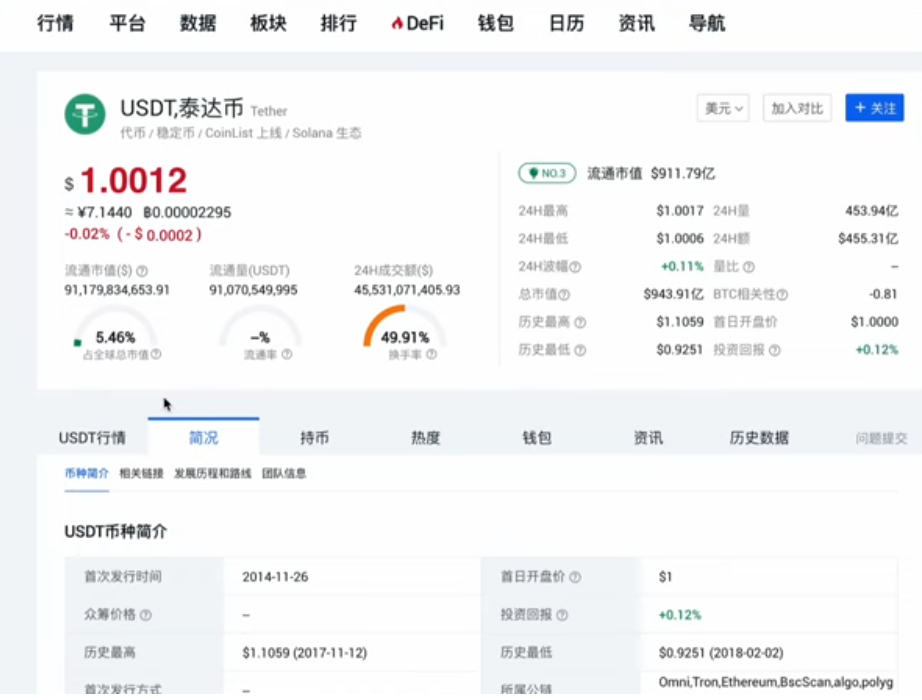Viewport: 922px width, 700px height.
Task: Click help icon beside BTC相关性
Action: point(782,295)
